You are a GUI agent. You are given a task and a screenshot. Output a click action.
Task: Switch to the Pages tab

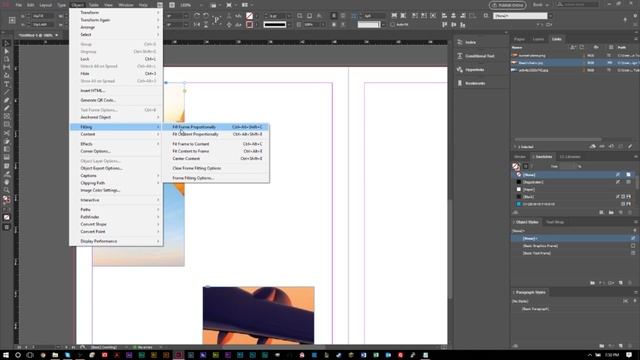520,39
